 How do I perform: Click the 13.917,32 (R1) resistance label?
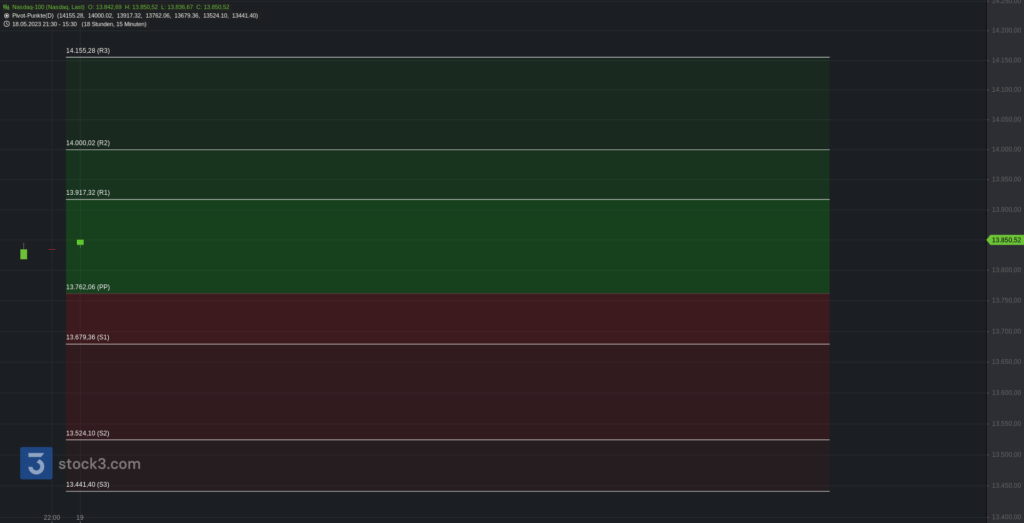pyautogui.click(x=88, y=193)
